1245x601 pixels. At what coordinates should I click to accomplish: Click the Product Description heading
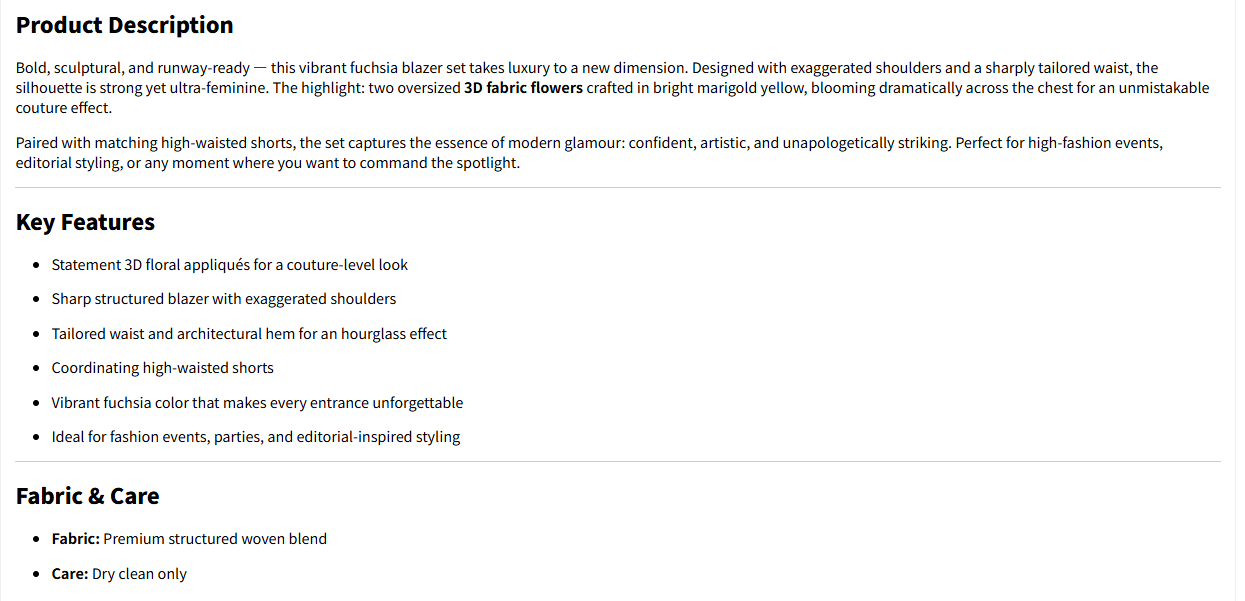124,26
